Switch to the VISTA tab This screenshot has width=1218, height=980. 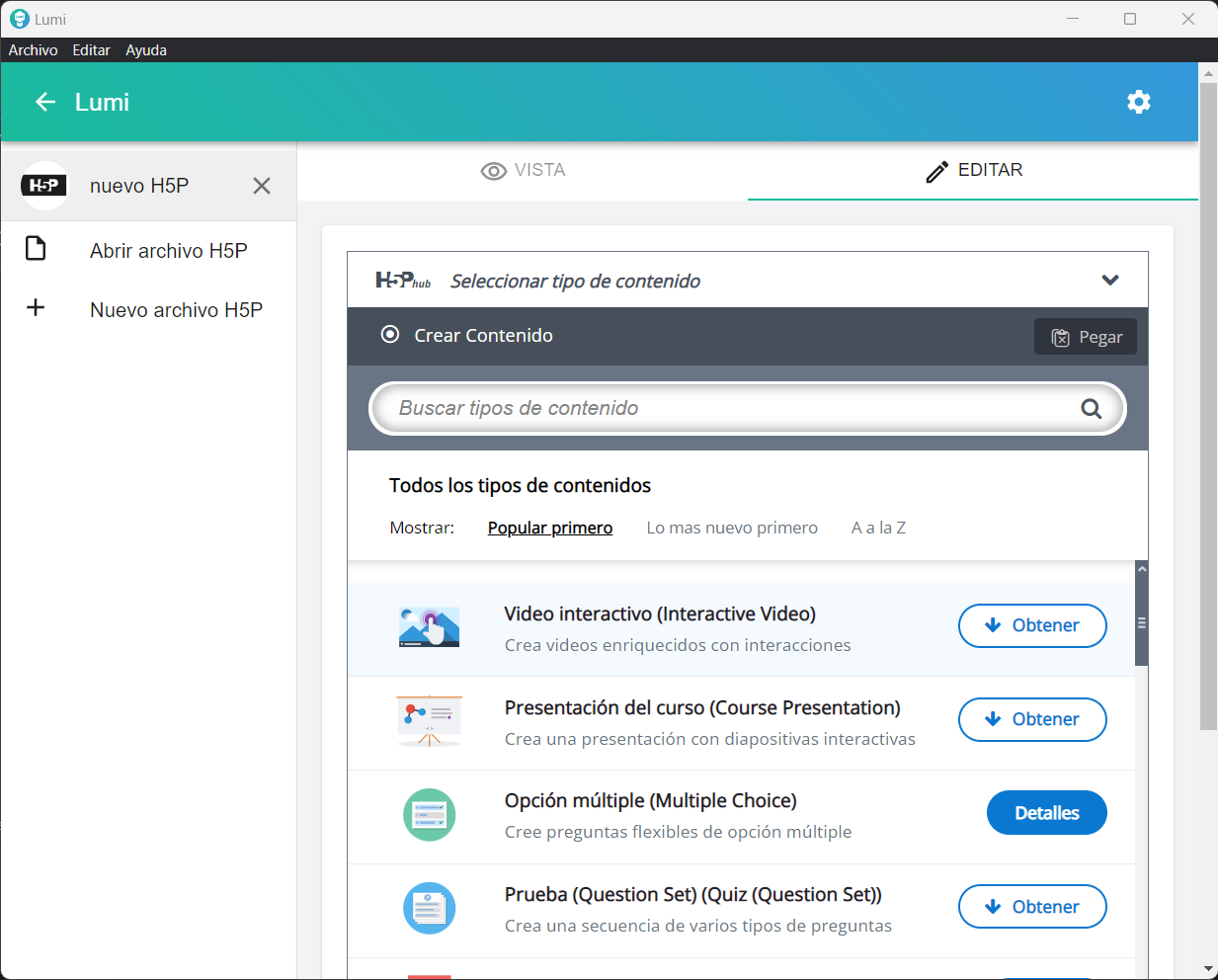point(523,171)
